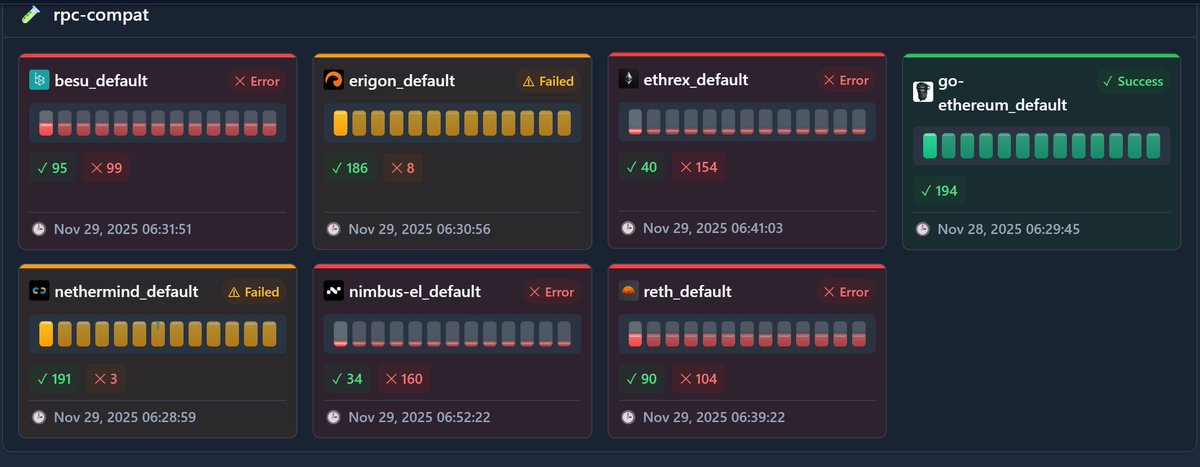Click timestamp Nov 29, 2025 06:39:22

[x=713, y=417]
